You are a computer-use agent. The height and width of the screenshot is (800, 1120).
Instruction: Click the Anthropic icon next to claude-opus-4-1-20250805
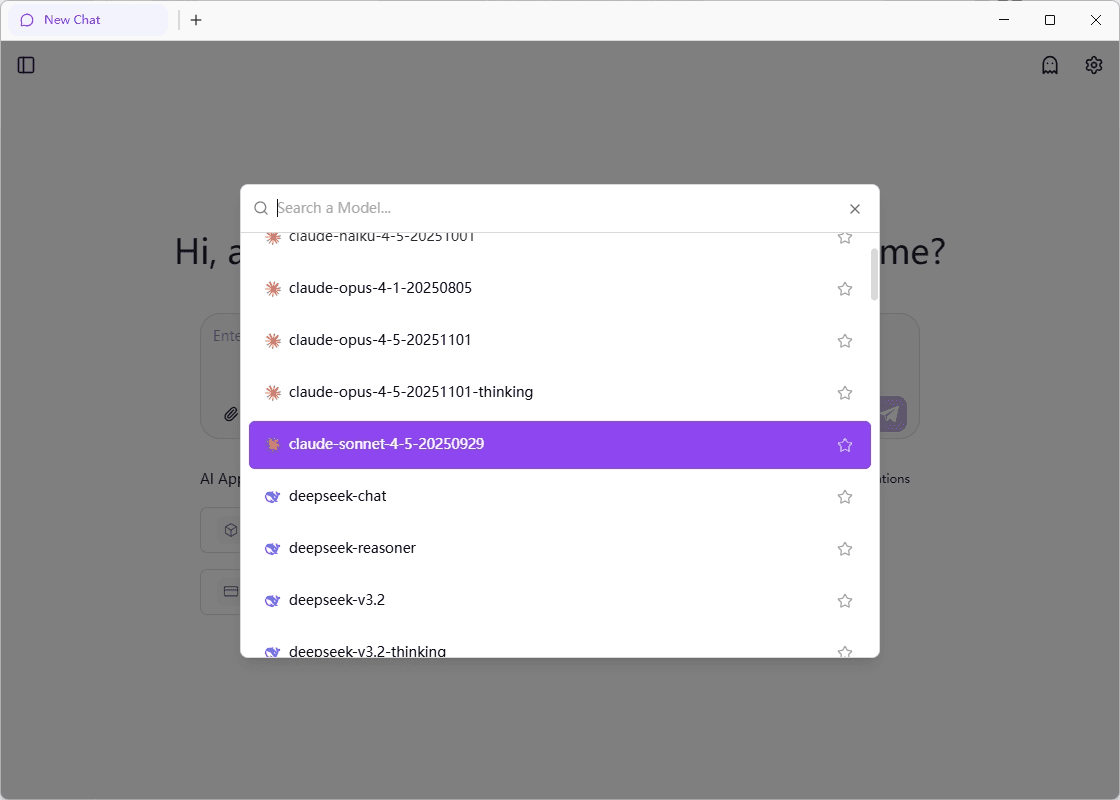point(272,288)
